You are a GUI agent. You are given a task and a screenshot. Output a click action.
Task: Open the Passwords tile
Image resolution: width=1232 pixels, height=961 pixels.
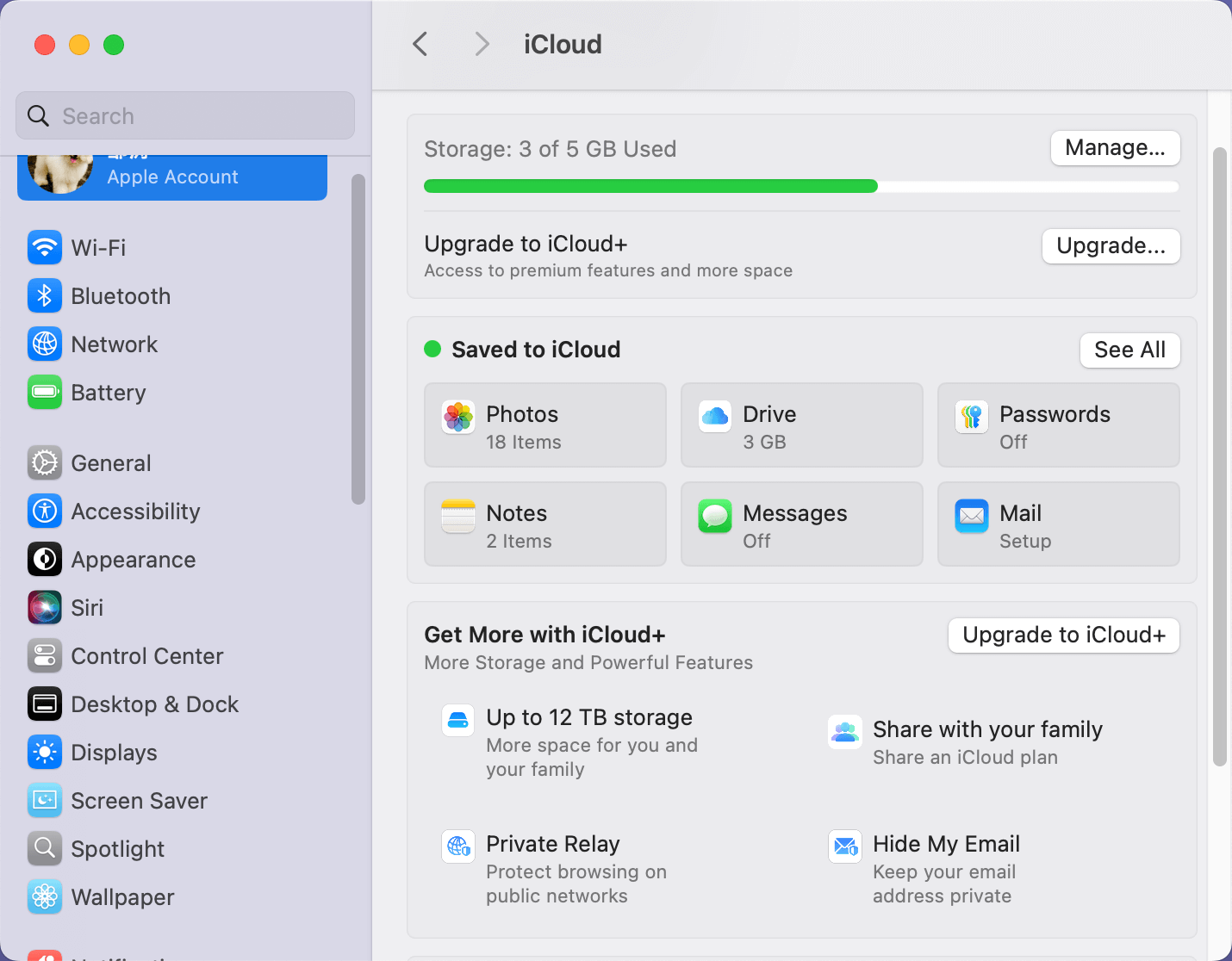(x=1058, y=425)
